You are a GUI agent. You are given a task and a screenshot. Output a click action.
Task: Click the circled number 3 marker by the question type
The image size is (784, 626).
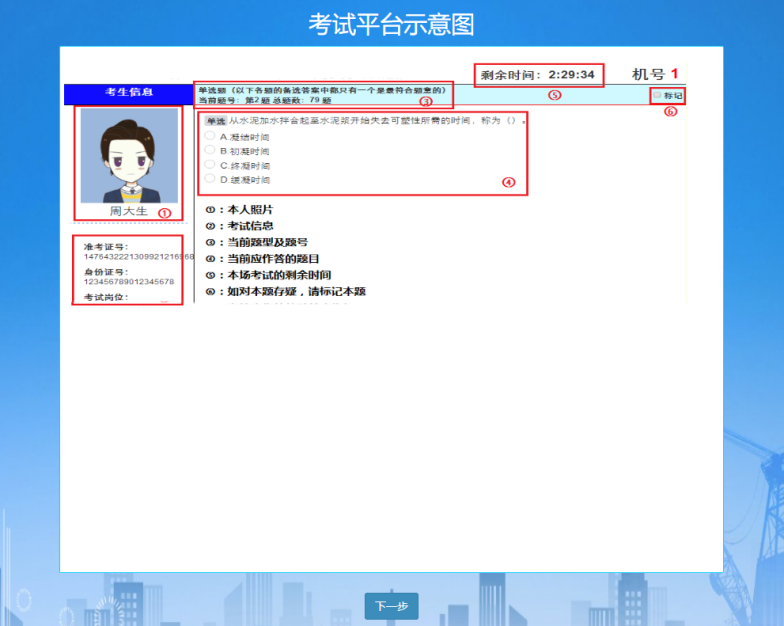pos(425,102)
